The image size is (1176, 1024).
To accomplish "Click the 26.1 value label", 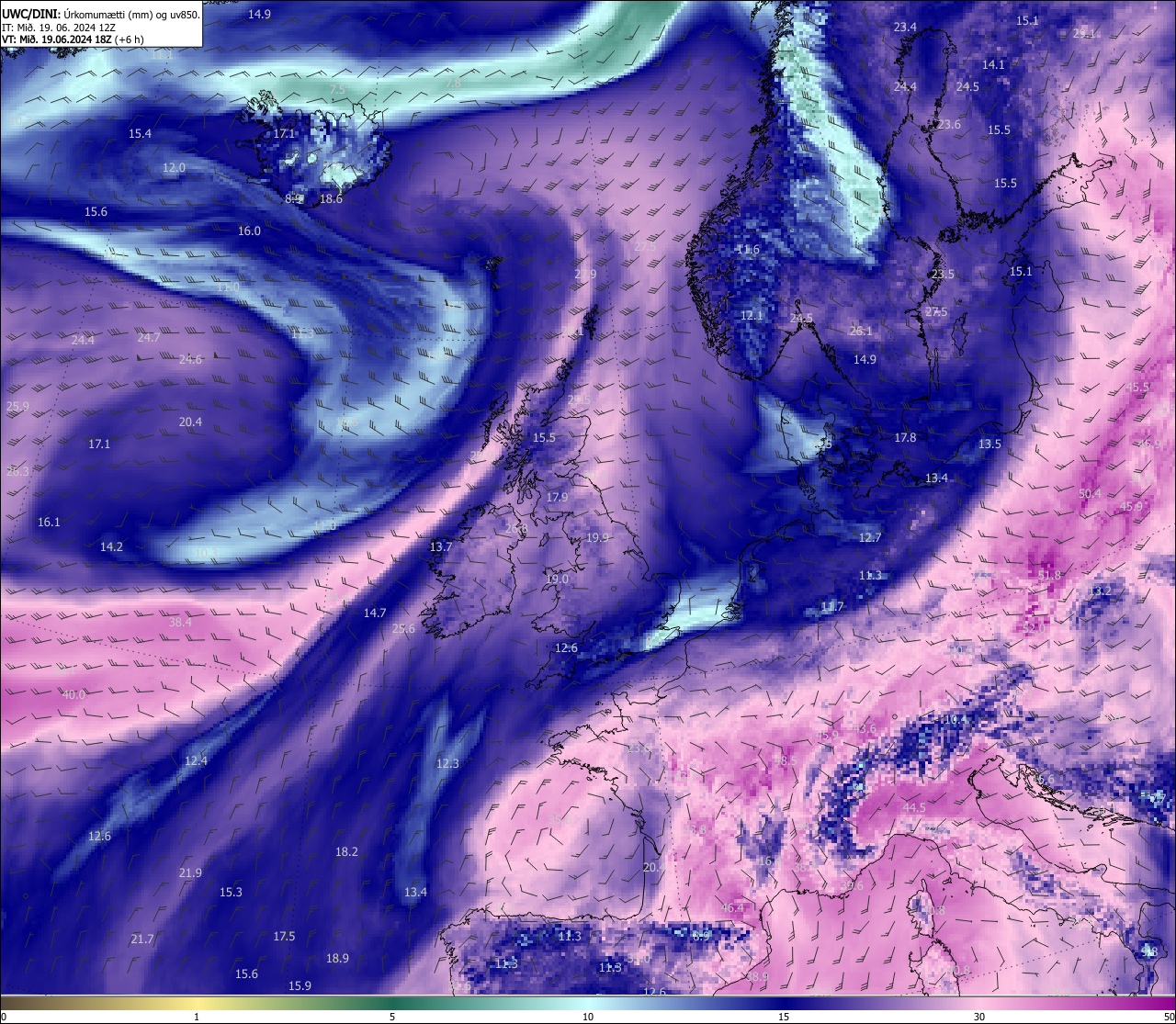I will (x=861, y=332).
